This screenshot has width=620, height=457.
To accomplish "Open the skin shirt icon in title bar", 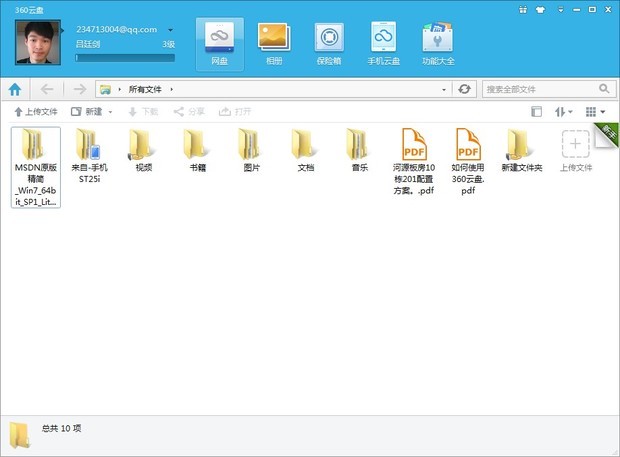I will (x=540, y=9).
